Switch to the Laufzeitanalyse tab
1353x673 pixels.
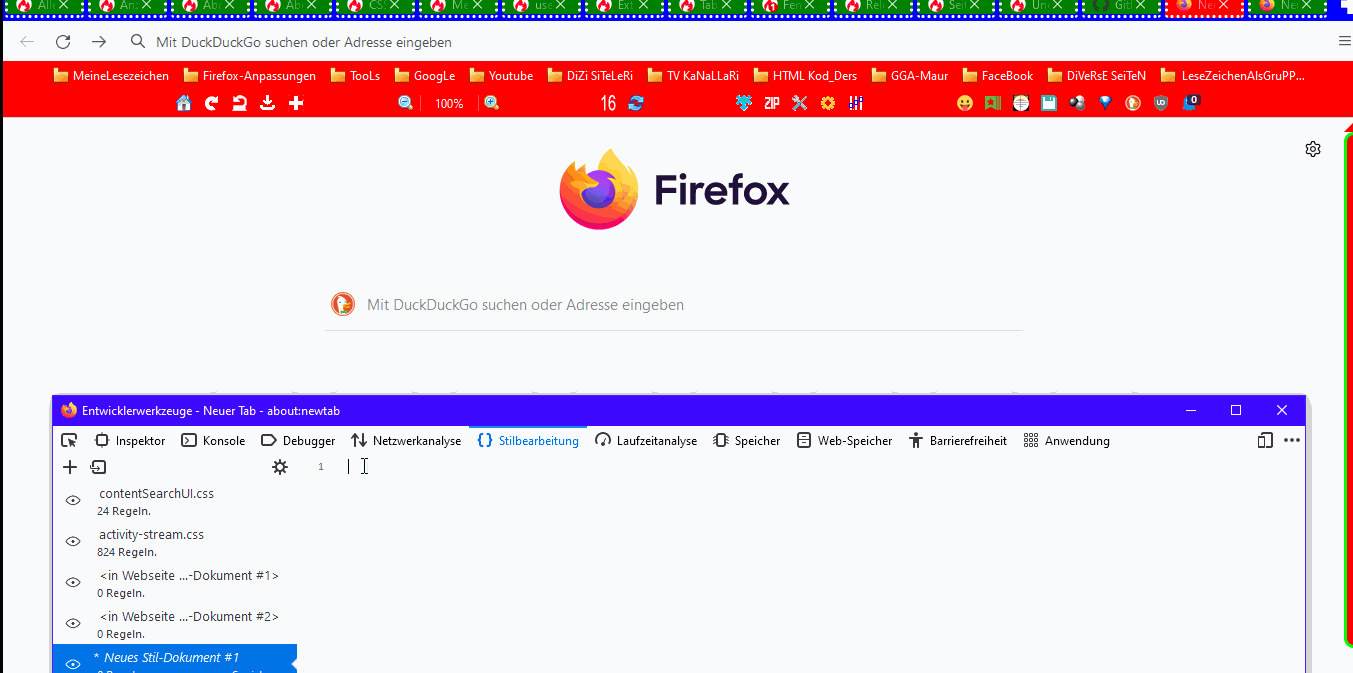tap(646, 440)
